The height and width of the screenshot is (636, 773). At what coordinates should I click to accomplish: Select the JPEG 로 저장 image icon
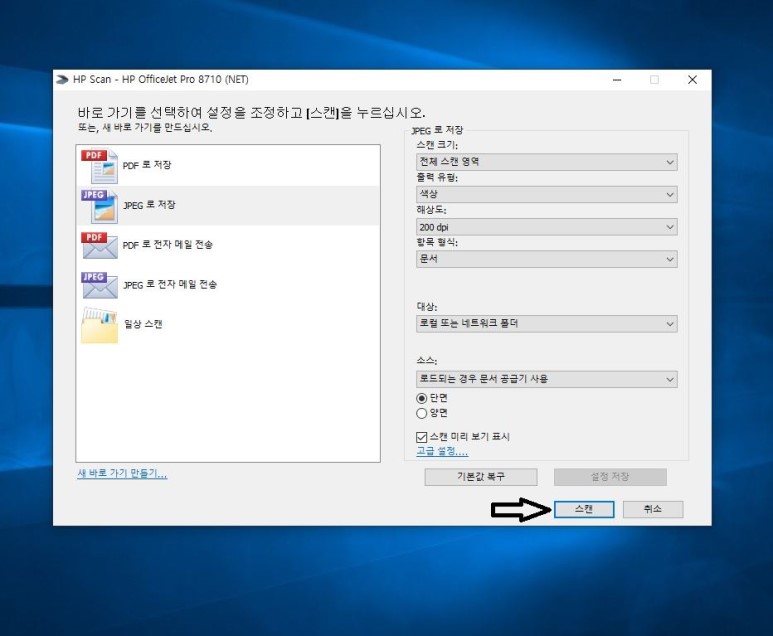tap(100, 206)
